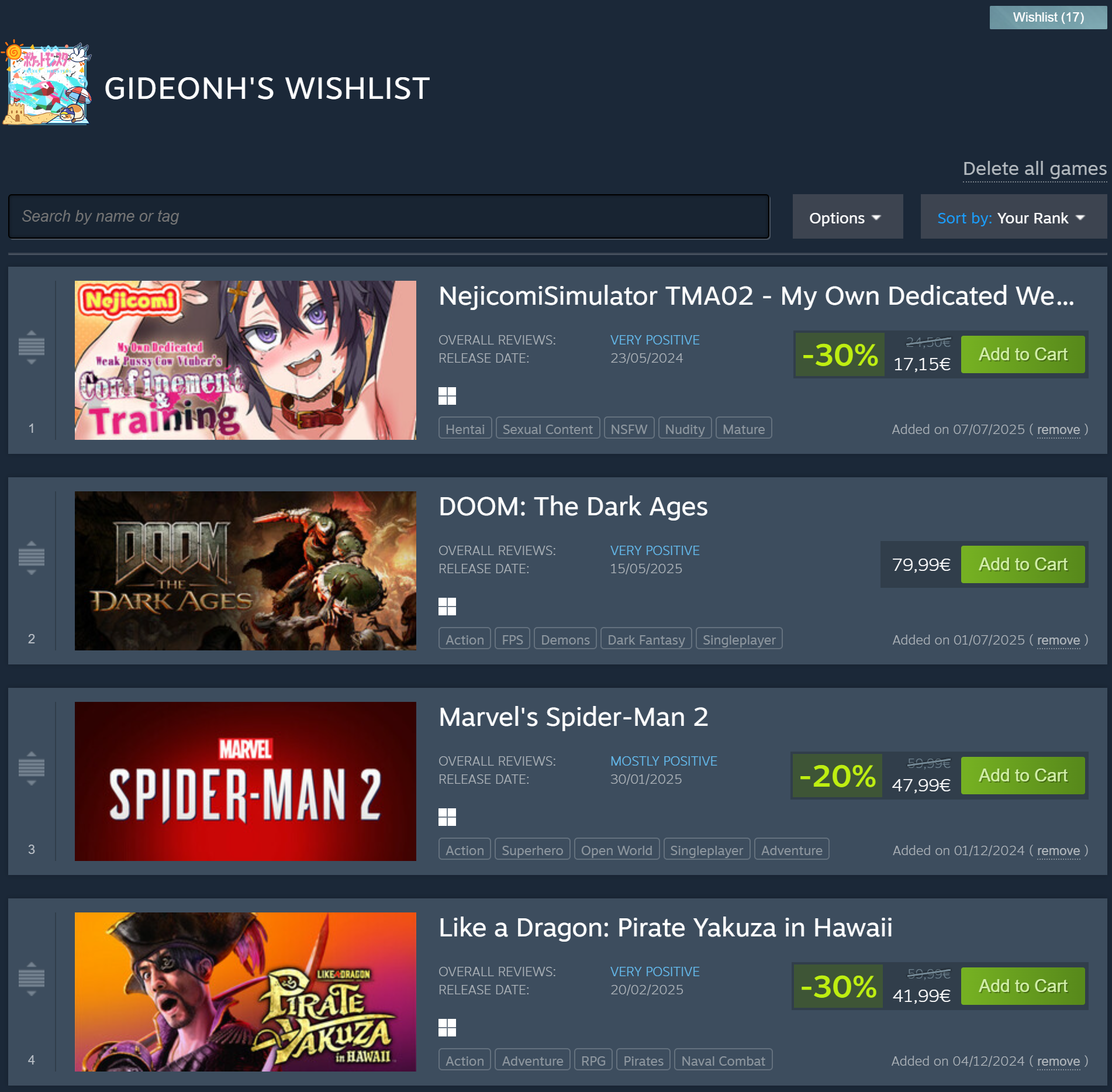
Task: Add DOOM: The Dark Ages to cart
Action: 1023,564
